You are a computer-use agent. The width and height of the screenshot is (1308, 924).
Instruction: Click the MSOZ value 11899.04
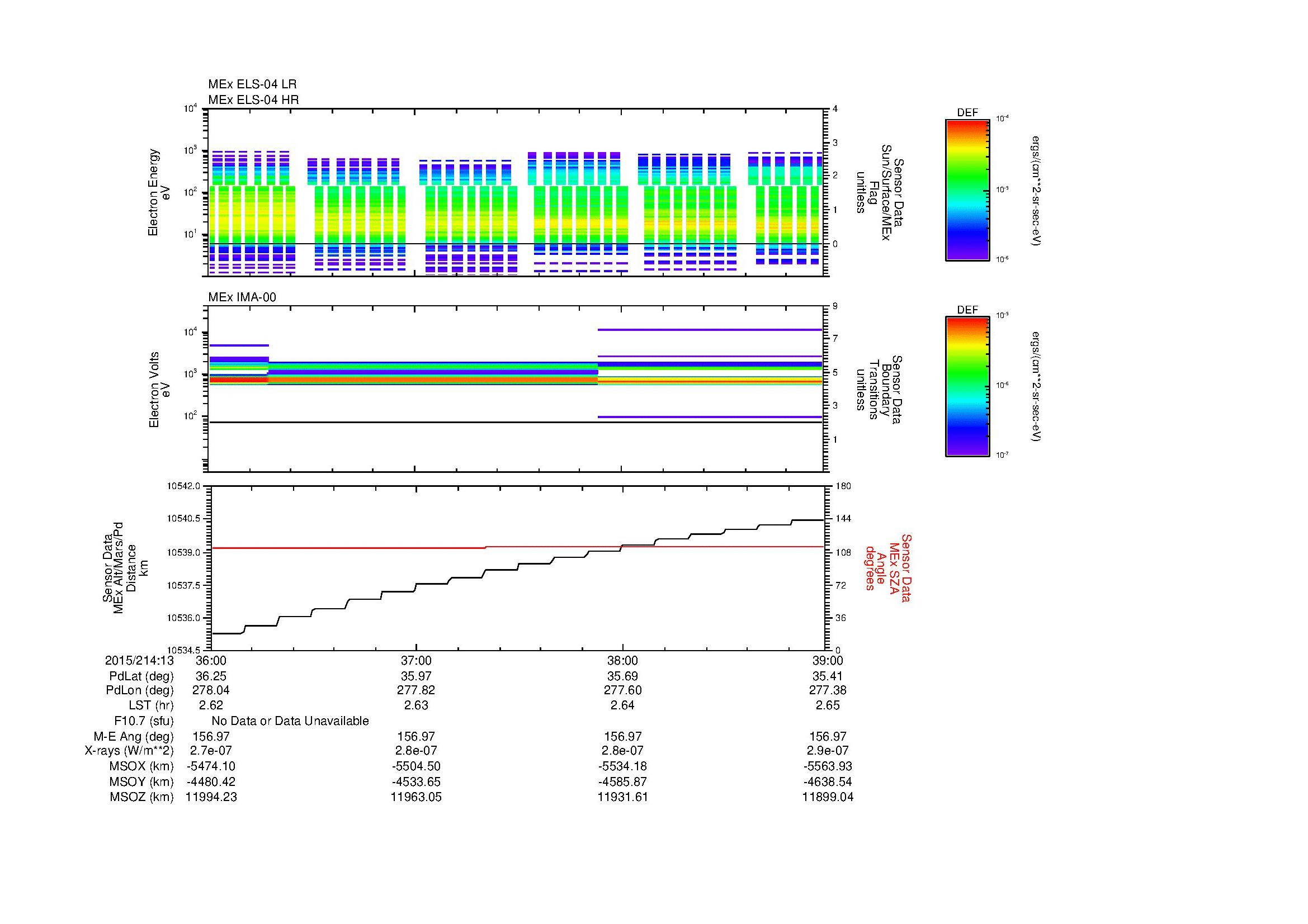coord(828,797)
